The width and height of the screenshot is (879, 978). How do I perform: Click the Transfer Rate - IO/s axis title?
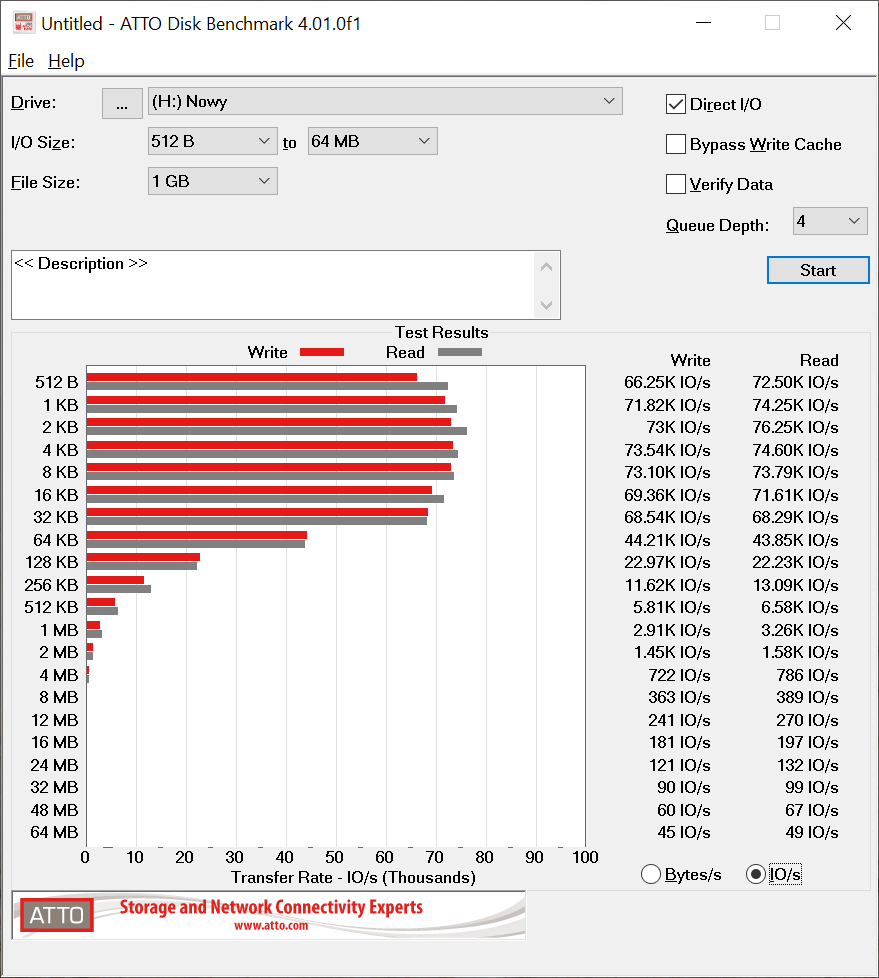pyautogui.click(x=353, y=878)
